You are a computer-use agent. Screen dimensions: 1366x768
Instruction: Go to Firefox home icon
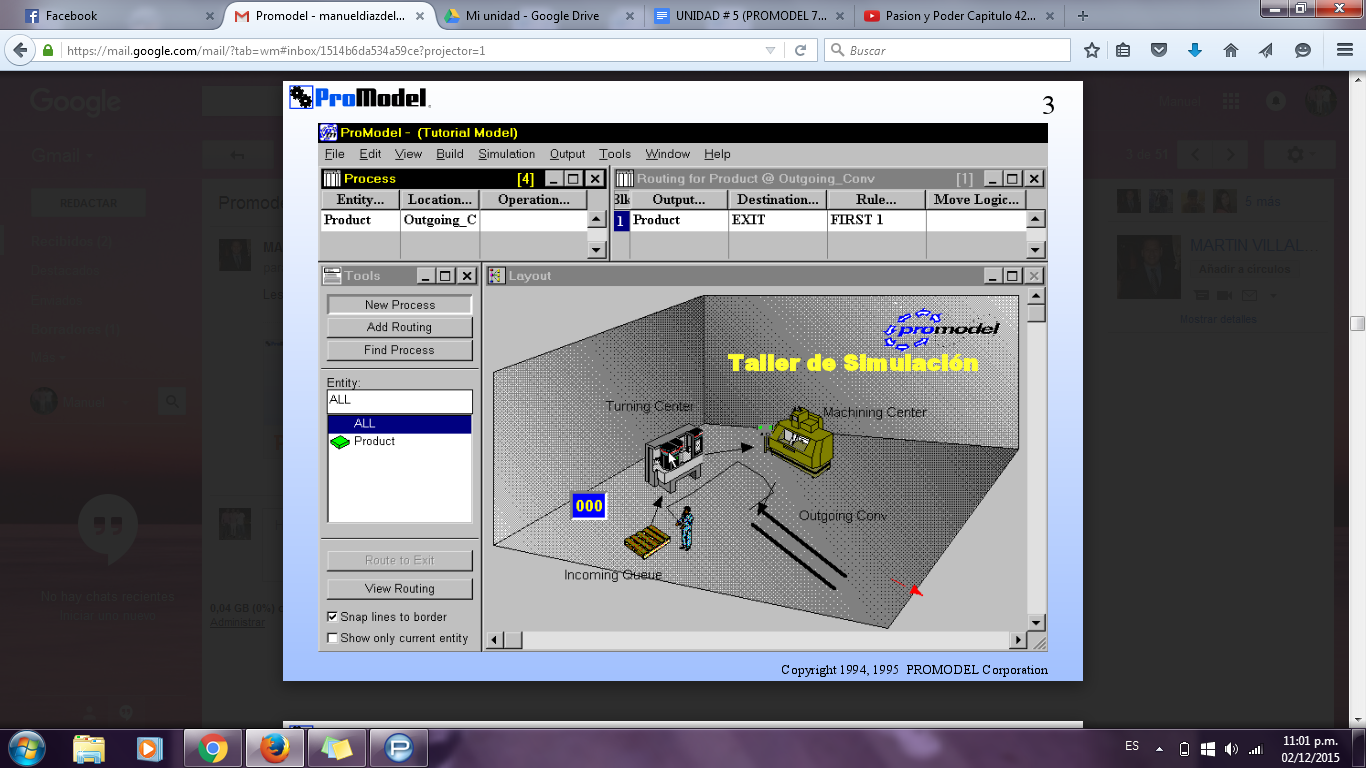click(1231, 50)
